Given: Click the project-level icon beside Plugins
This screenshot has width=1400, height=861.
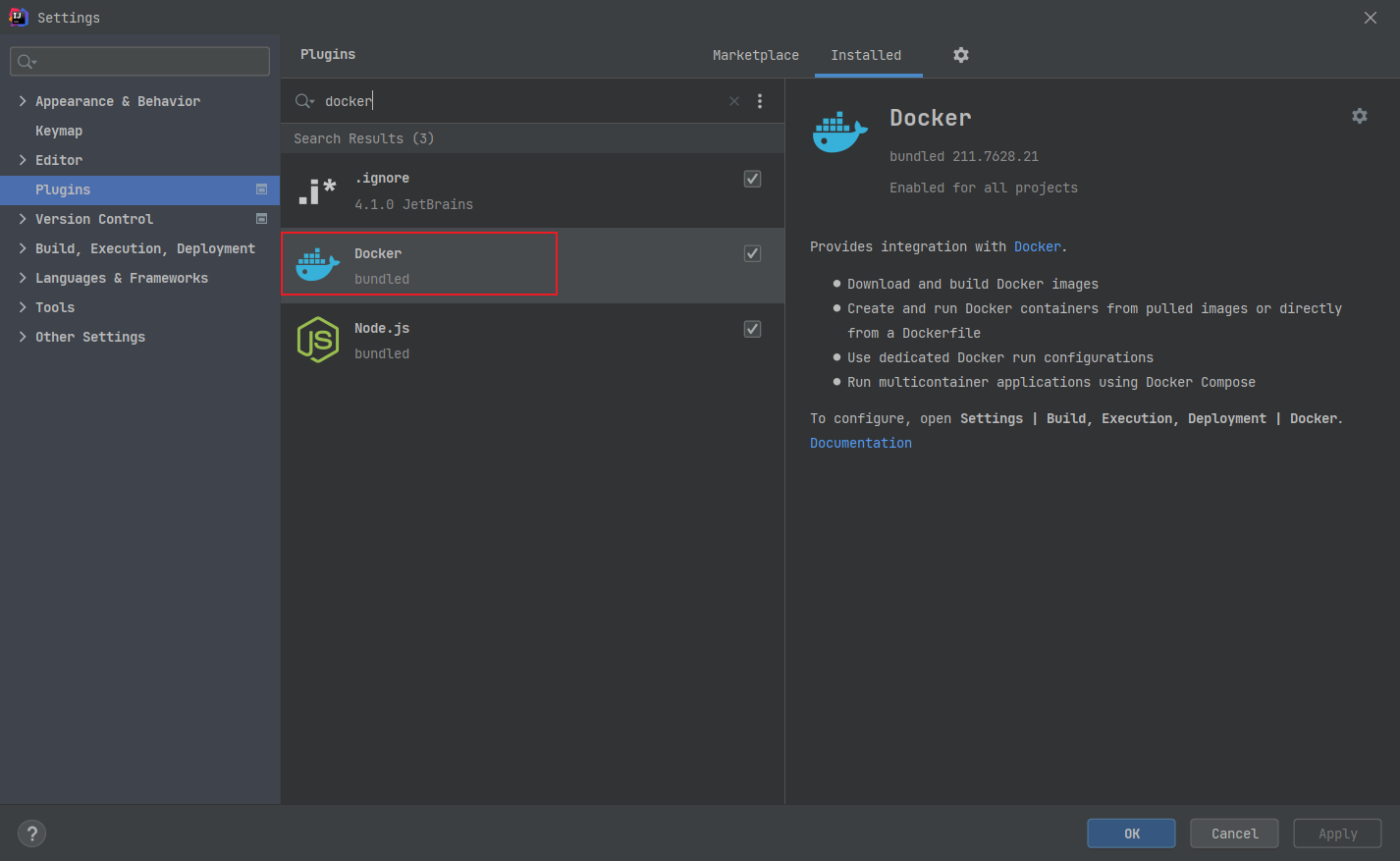Looking at the screenshot, I should [262, 189].
